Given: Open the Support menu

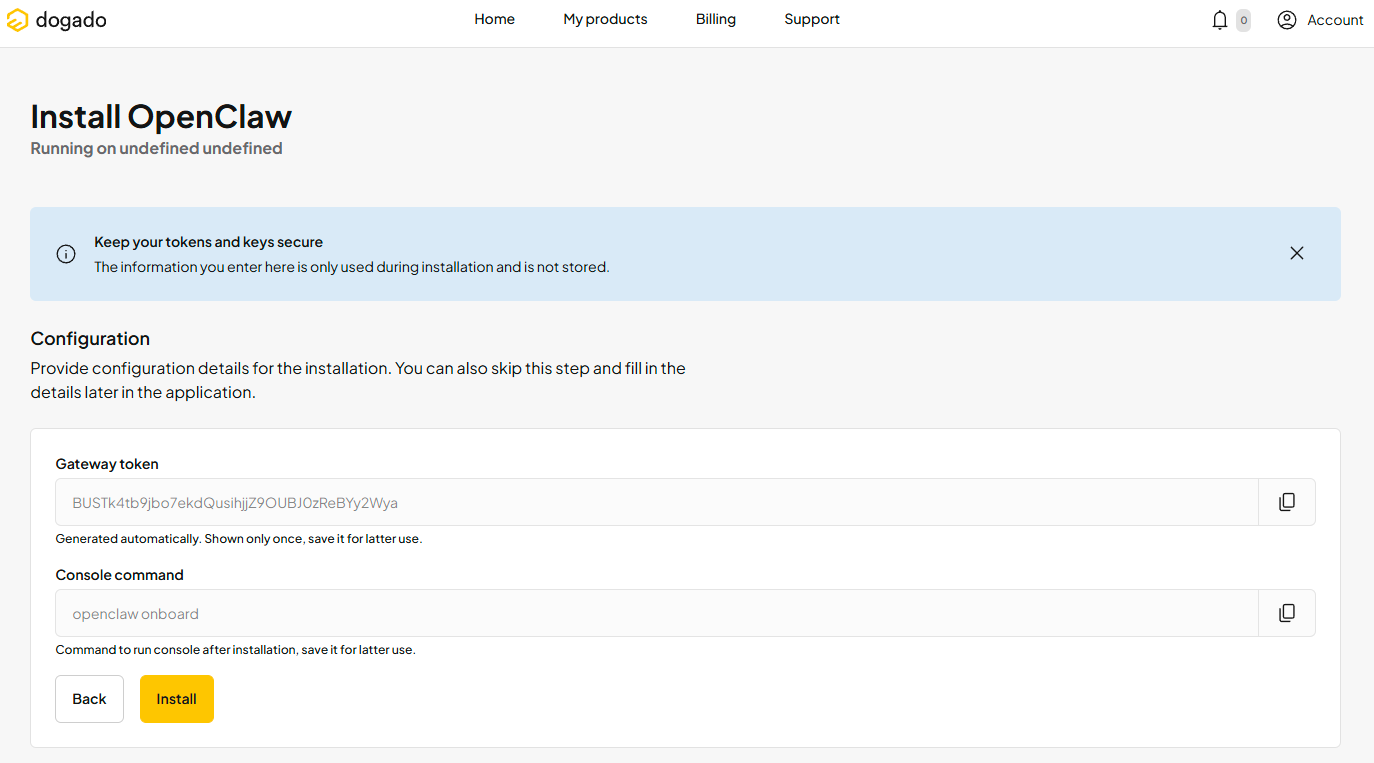Looking at the screenshot, I should [x=812, y=19].
